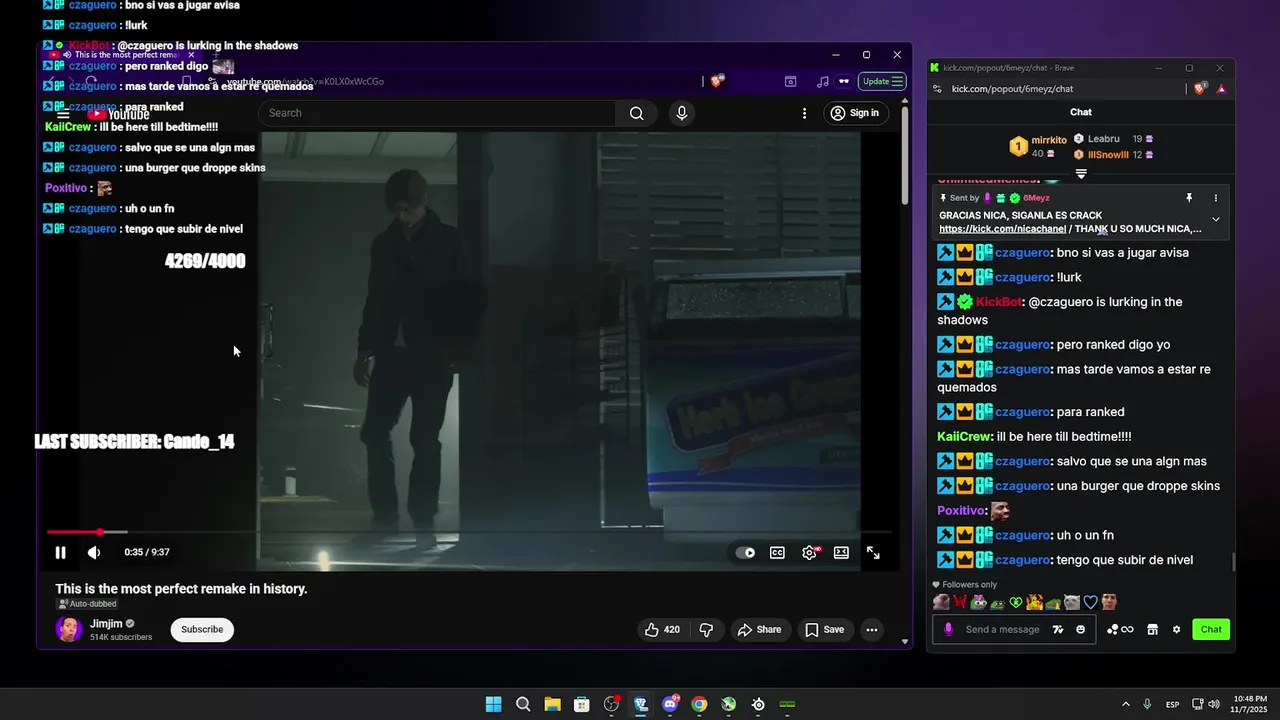Open Jimjim channel avatar

[x=69, y=629]
